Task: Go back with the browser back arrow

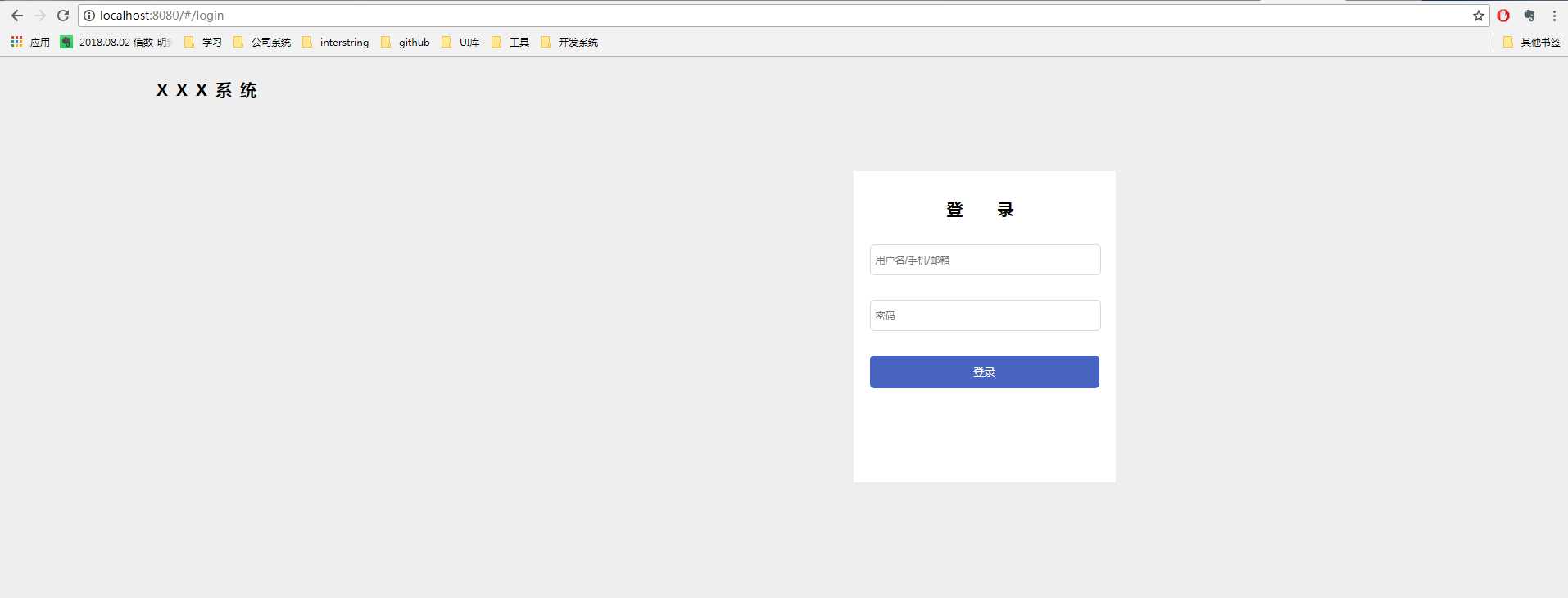Action: click(x=16, y=16)
